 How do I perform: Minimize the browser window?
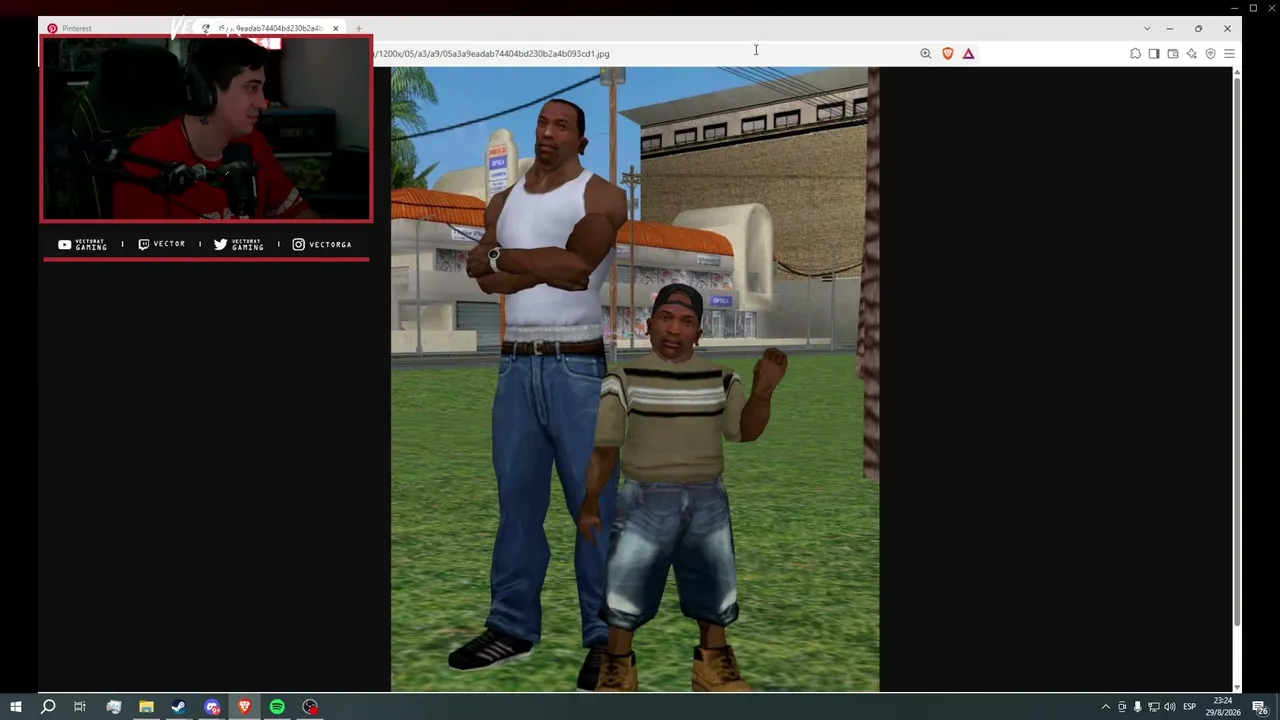(x=1169, y=28)
